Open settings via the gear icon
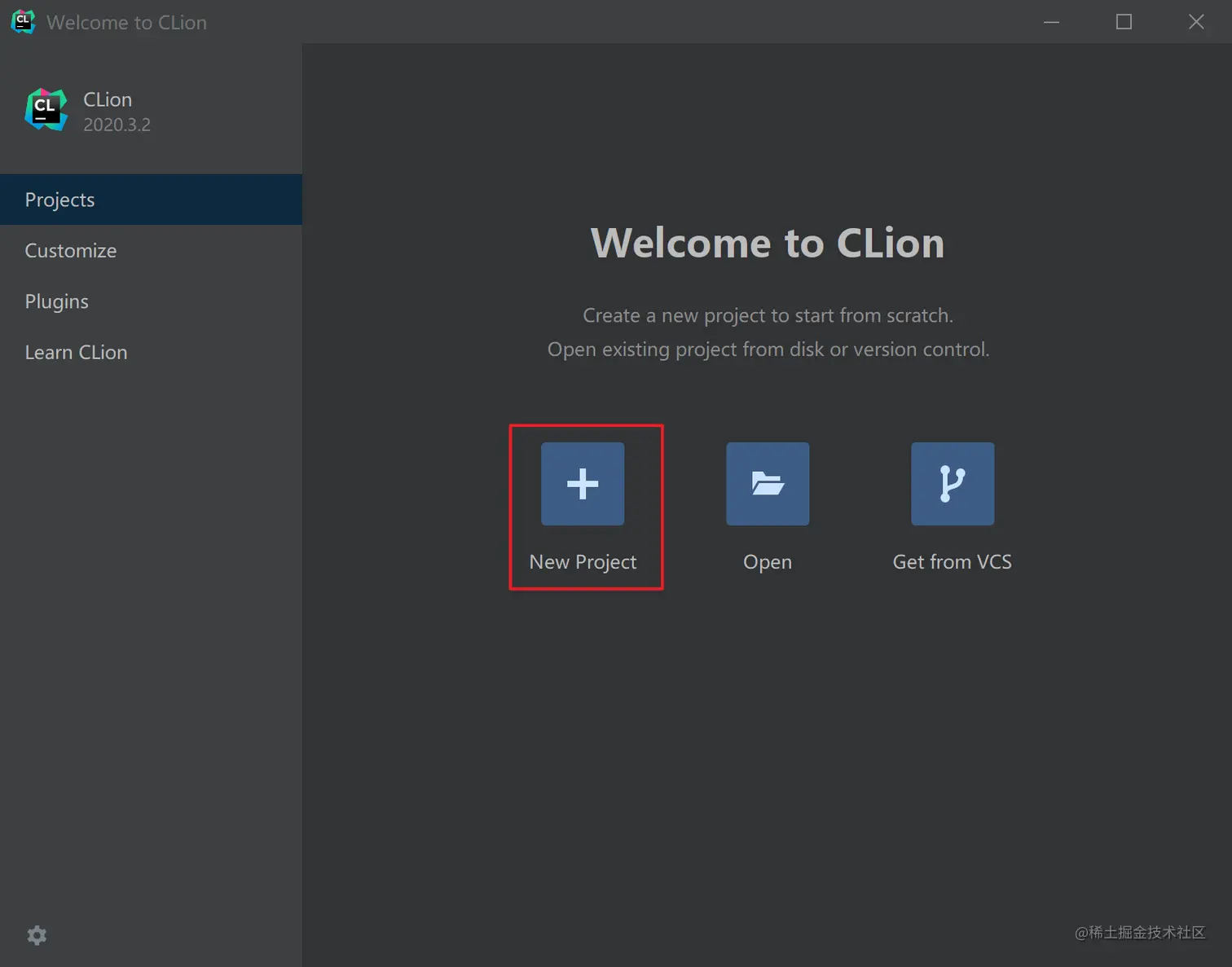The width and height of the screenshot is (1232, 967). [x=37, y=935]
